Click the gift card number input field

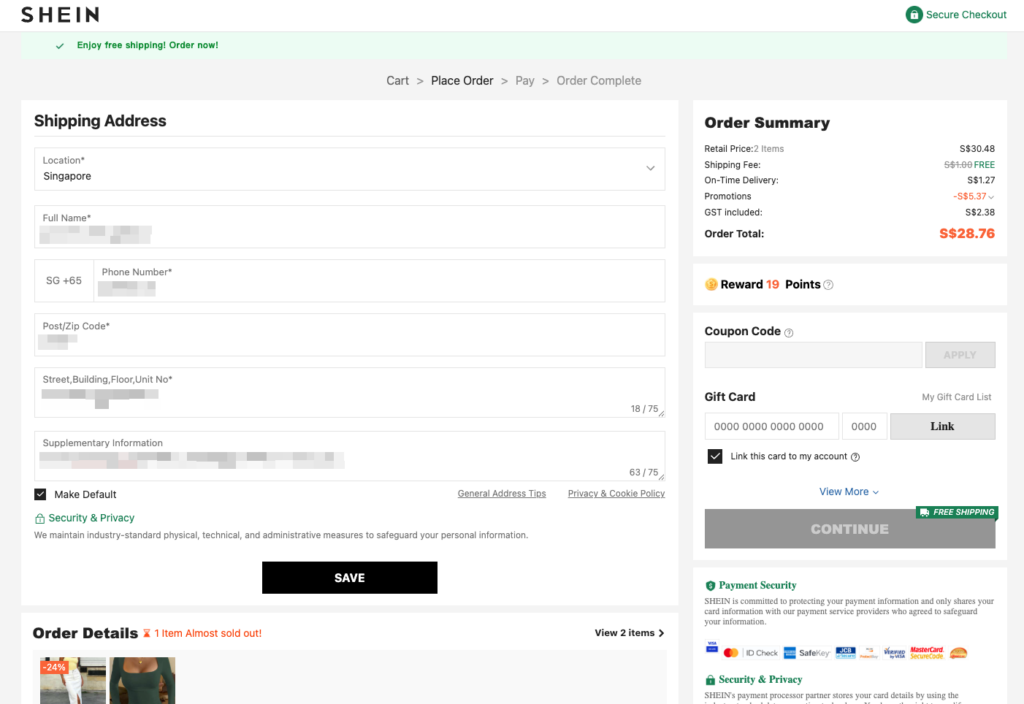[x=770, y=426]
